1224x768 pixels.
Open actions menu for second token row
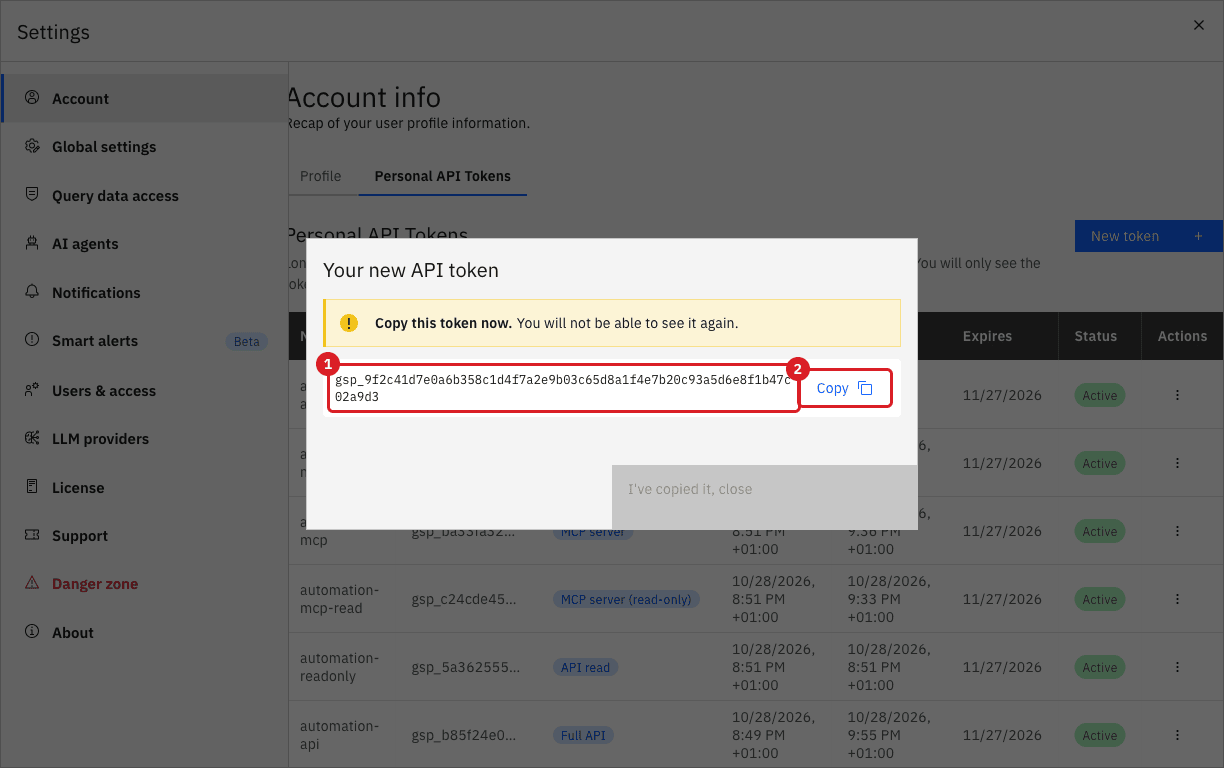coord(1178,463)
